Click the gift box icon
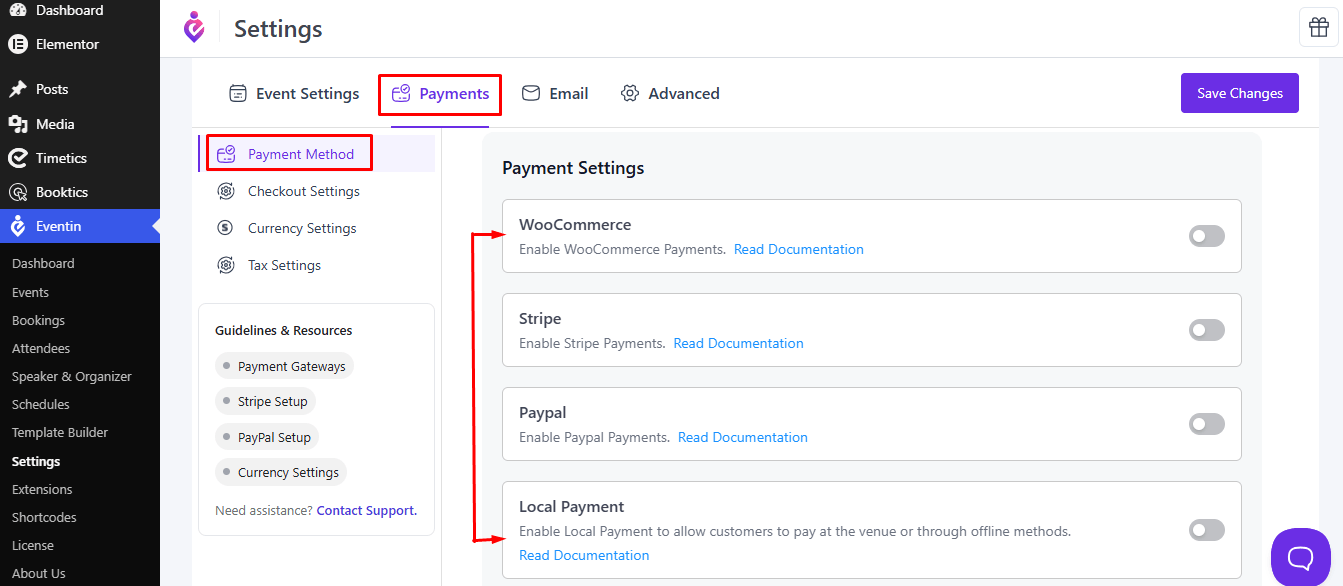Viewport: 1343px width, 586px height. [1318, 27]
